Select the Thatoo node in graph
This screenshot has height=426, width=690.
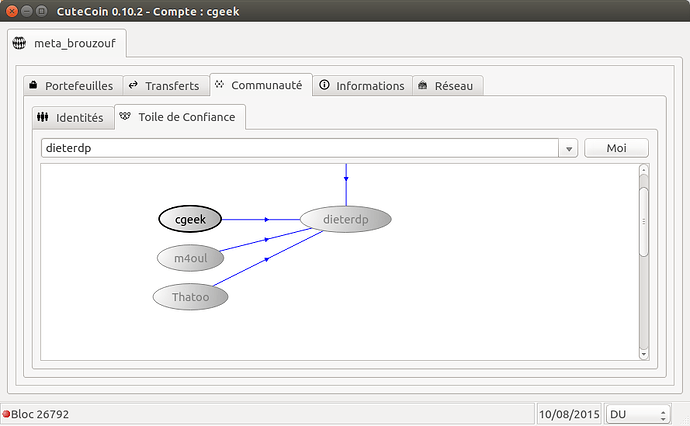tap(191, 297)
